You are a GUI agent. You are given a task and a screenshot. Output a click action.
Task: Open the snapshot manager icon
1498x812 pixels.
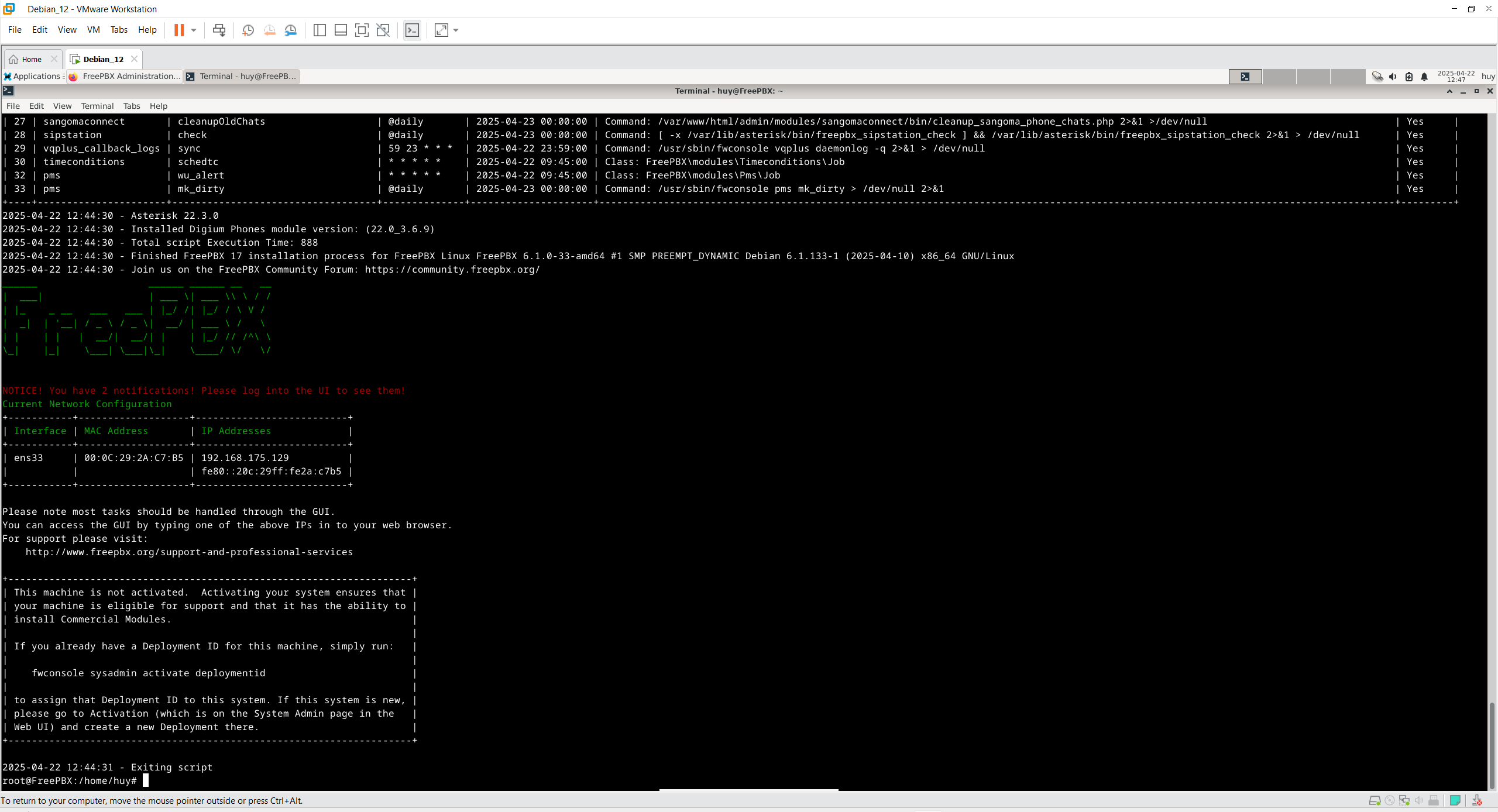pyautogui.click(x=291, y=30)
